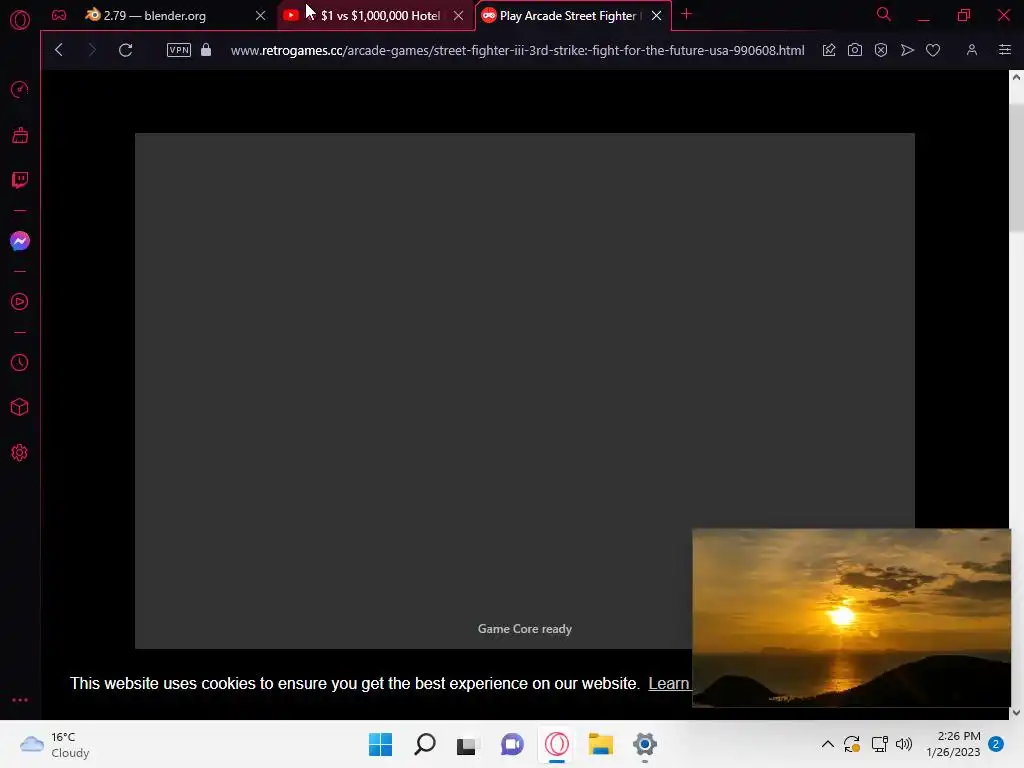The width and height of the screenshot is (1024, 768).
Task: Close the Street Fighter tab
Action: click(656, 15)
